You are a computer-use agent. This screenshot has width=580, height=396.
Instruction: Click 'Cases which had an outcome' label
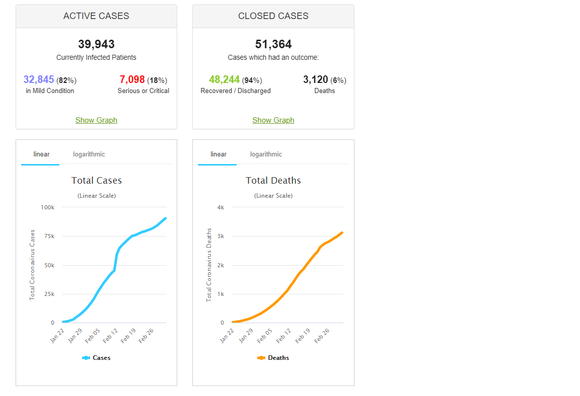click(x=273, y=57)
